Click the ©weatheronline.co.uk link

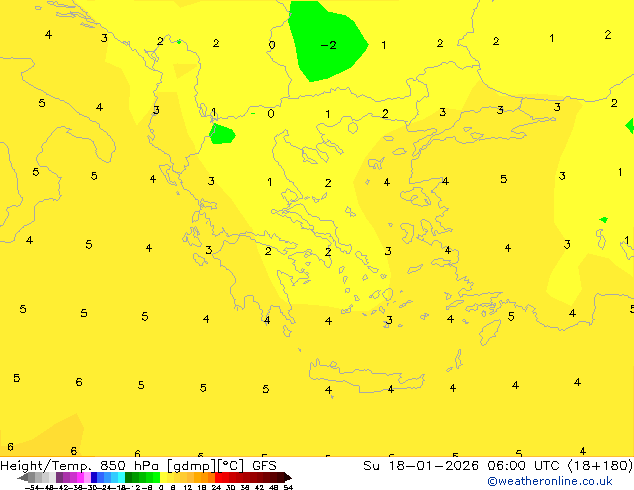pos(549,481)
